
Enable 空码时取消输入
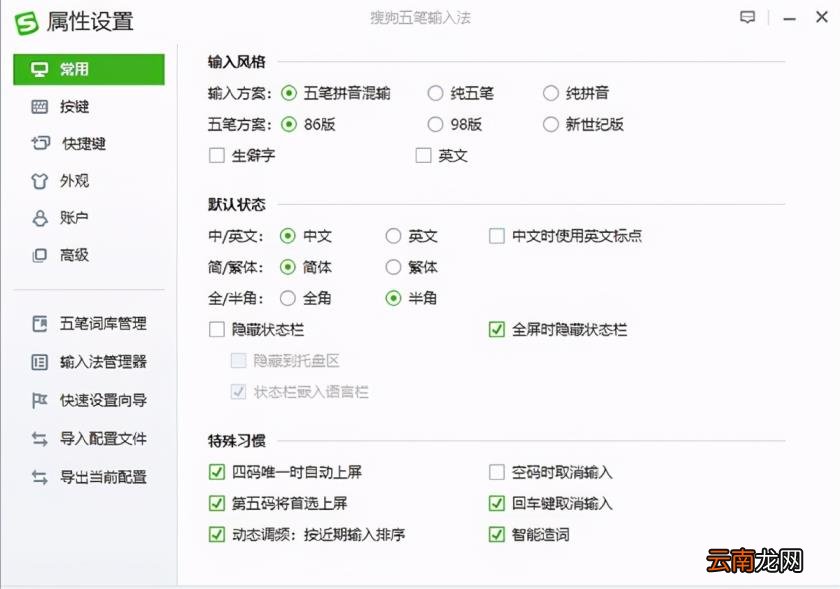497,472
